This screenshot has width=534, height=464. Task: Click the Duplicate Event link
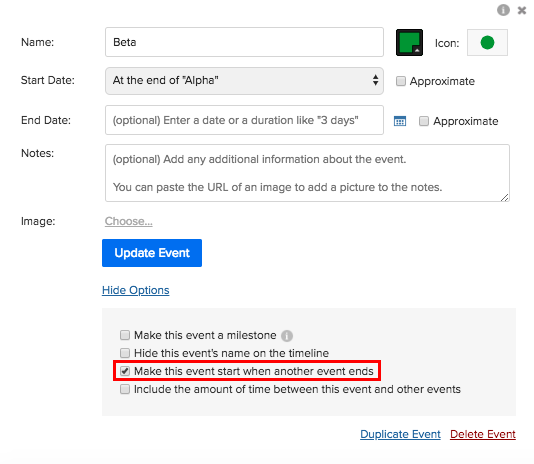click(400, 434)
